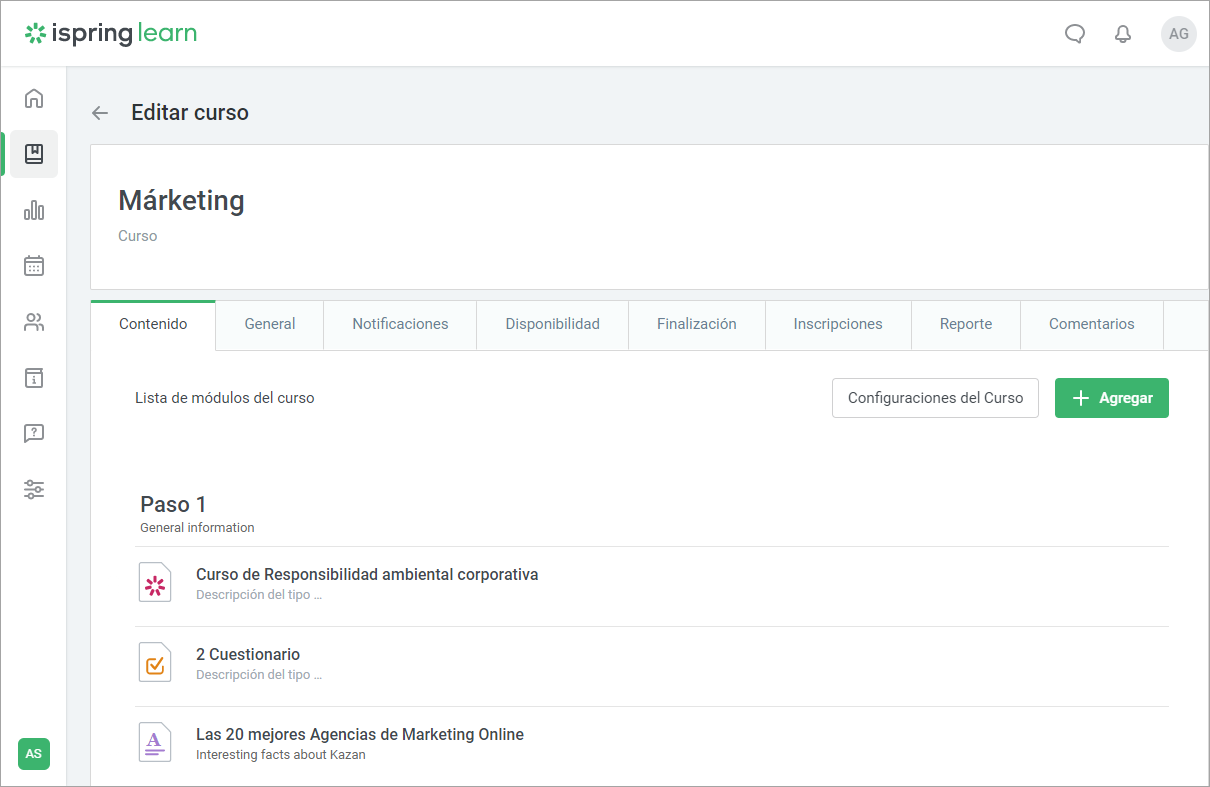Open the Settings sliders icon

click(34, 490)
